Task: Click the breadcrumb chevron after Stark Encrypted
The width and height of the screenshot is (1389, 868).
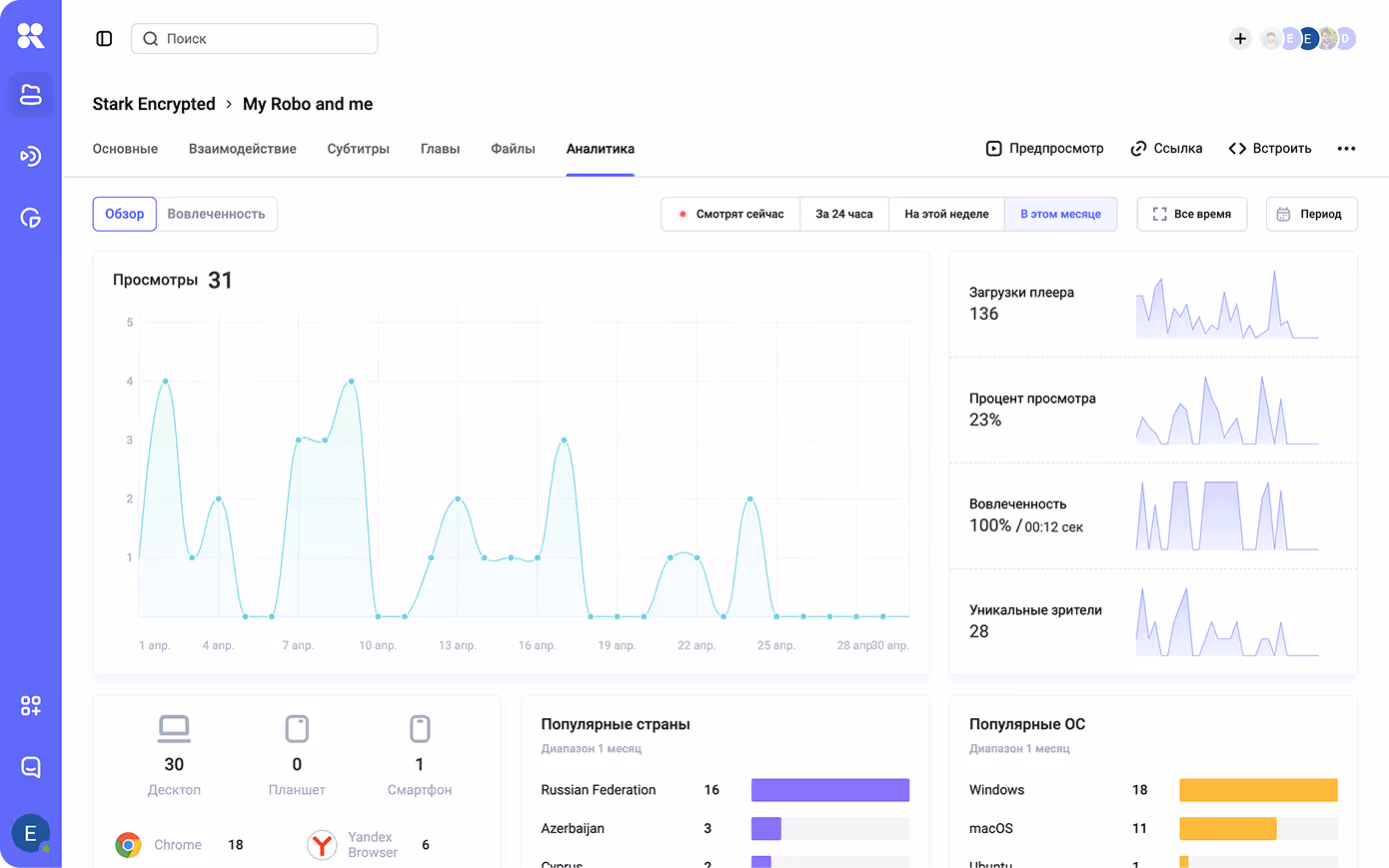Action: (229, 104)
